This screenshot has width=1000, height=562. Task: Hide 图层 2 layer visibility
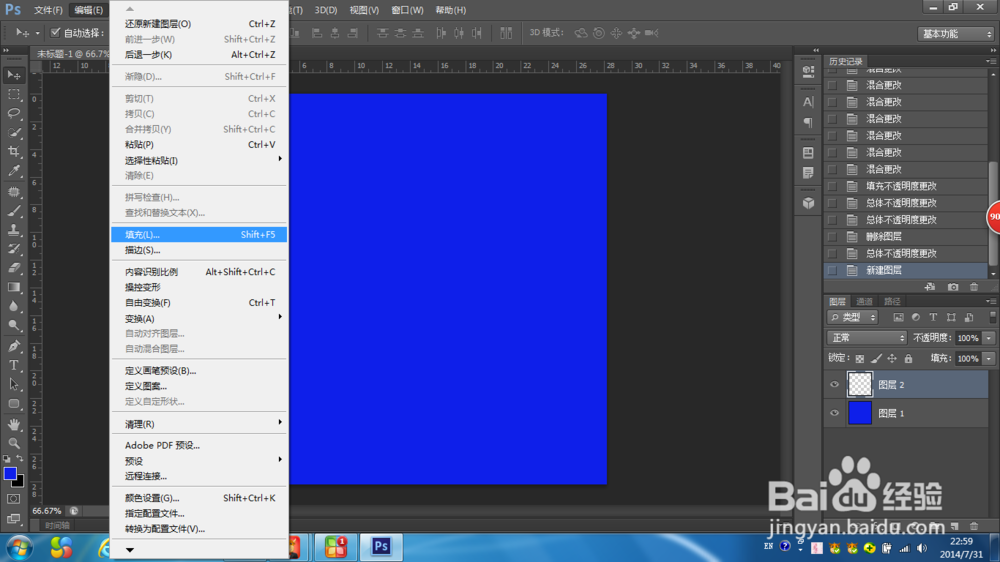[x=834, y=385]
